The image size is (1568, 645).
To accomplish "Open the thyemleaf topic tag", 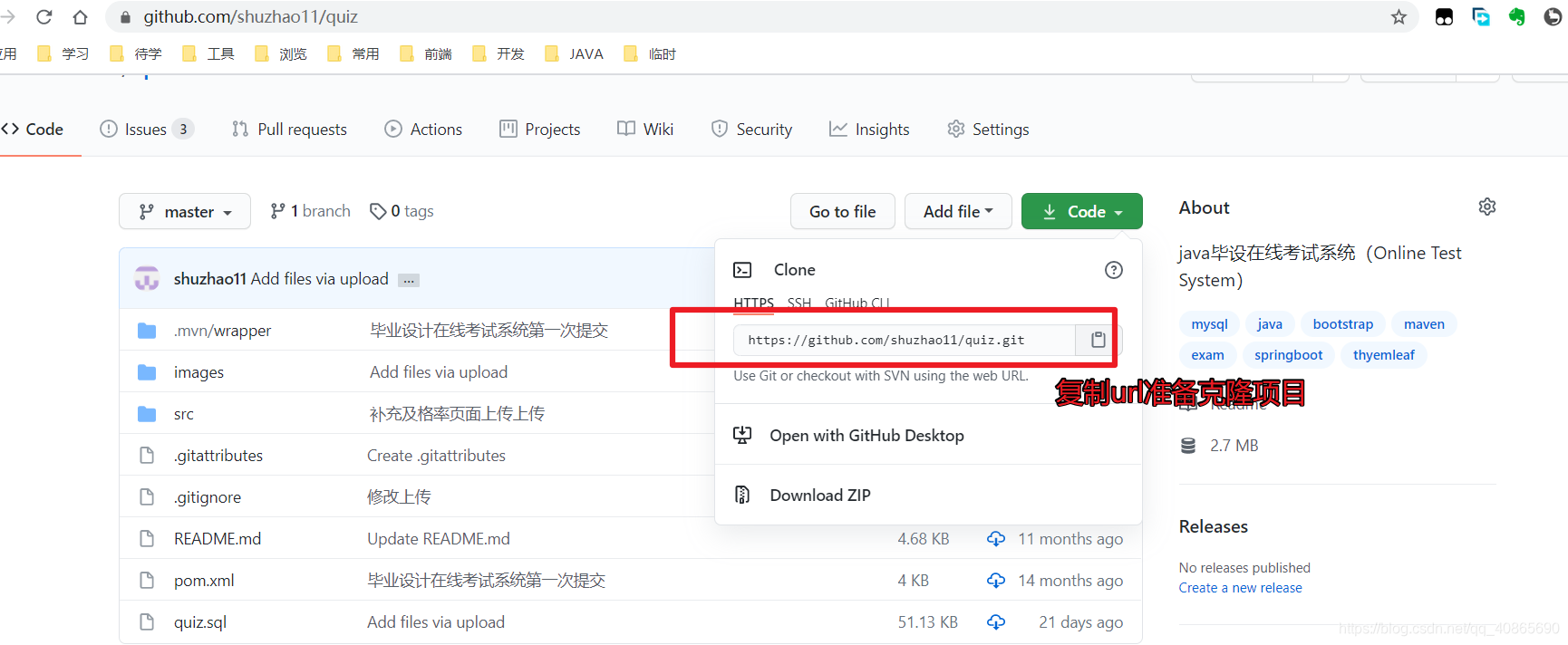I will point(1383,355).
